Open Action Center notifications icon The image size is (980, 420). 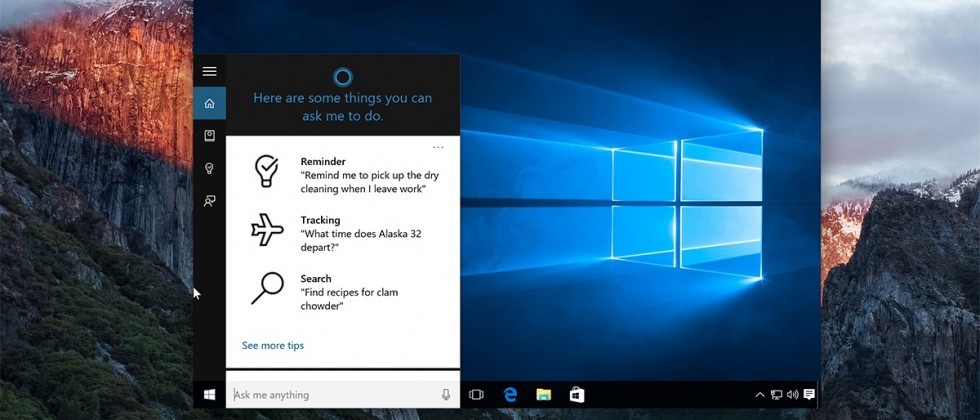809,395
